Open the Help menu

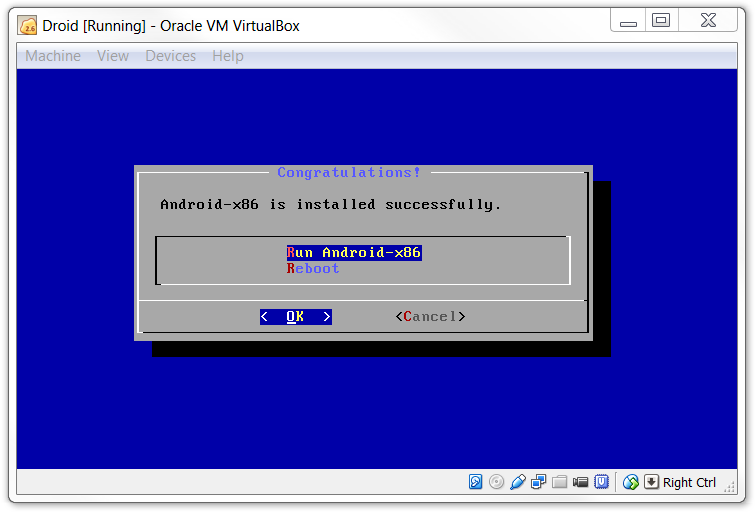coord(228,56)
